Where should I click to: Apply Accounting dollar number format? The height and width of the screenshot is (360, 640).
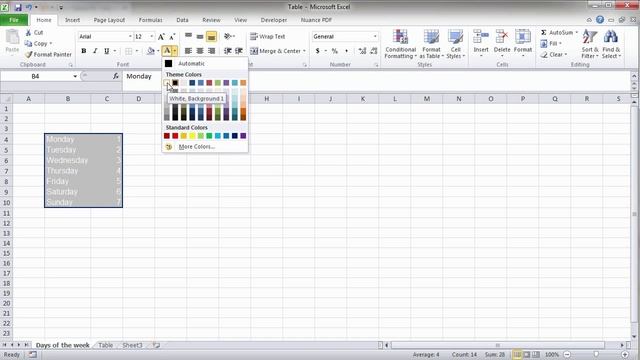pyautogui.click(x=318, y=51)
